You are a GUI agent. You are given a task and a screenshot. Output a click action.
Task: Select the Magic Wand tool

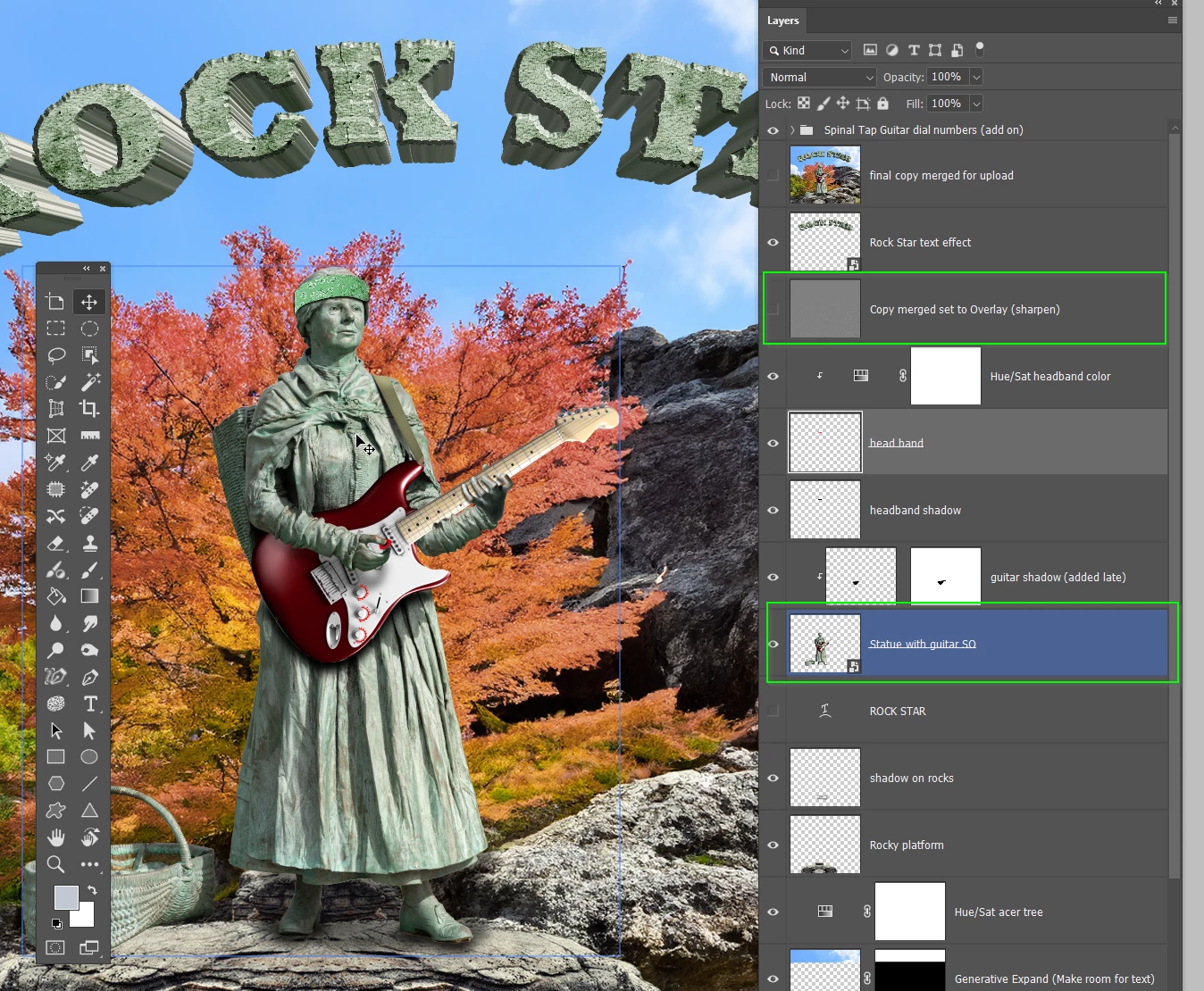point(89,382)
